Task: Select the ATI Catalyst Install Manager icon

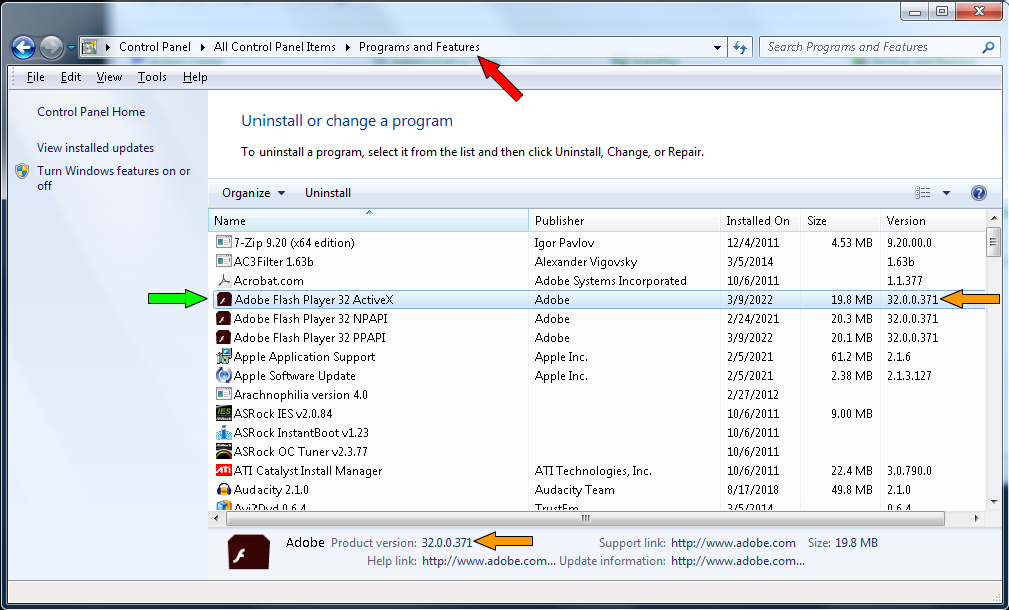Action: coord(223,470)
